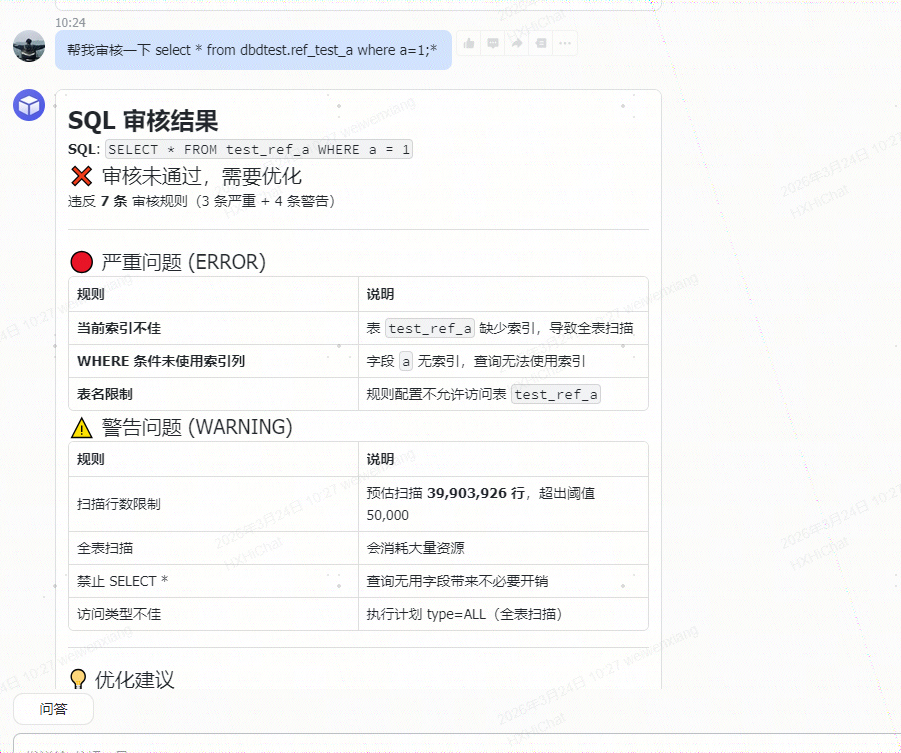Click the 说明 header in the WARNING table
The height and width of the screenshot is (753, 901).
coord(503,459)
